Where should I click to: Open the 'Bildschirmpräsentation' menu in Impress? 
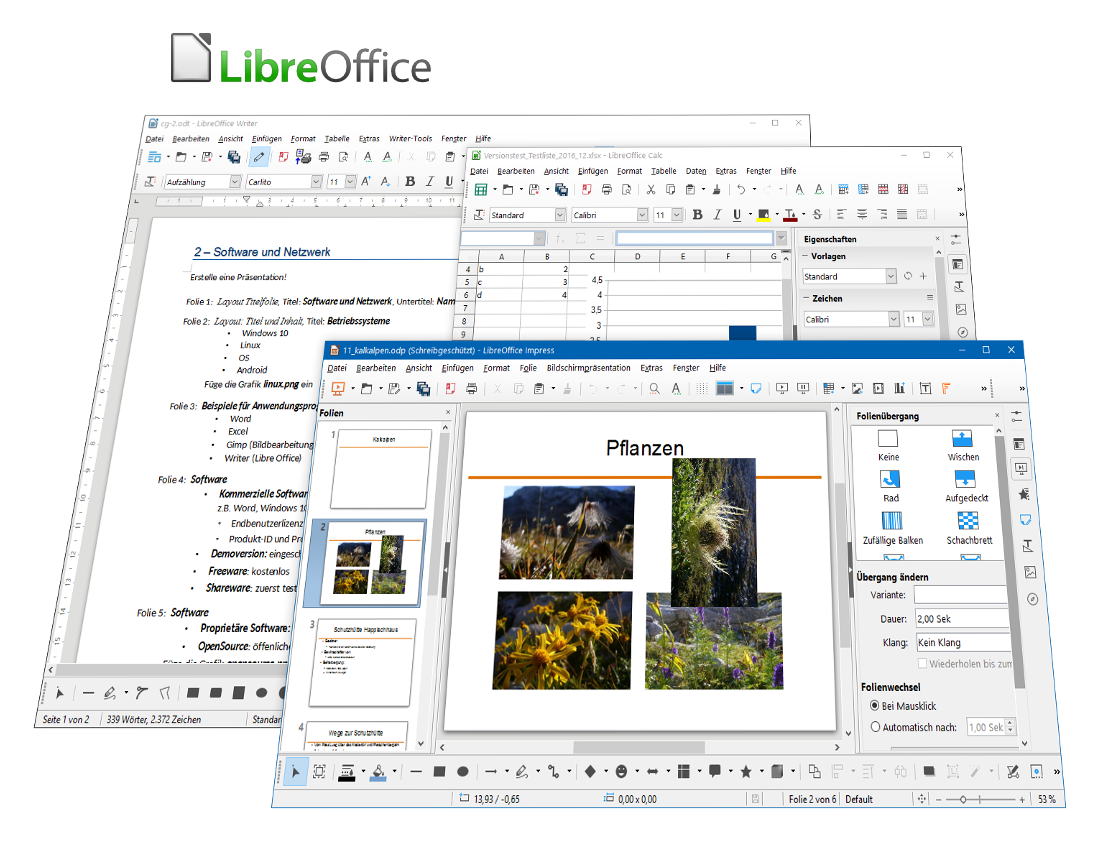[588, 368]
